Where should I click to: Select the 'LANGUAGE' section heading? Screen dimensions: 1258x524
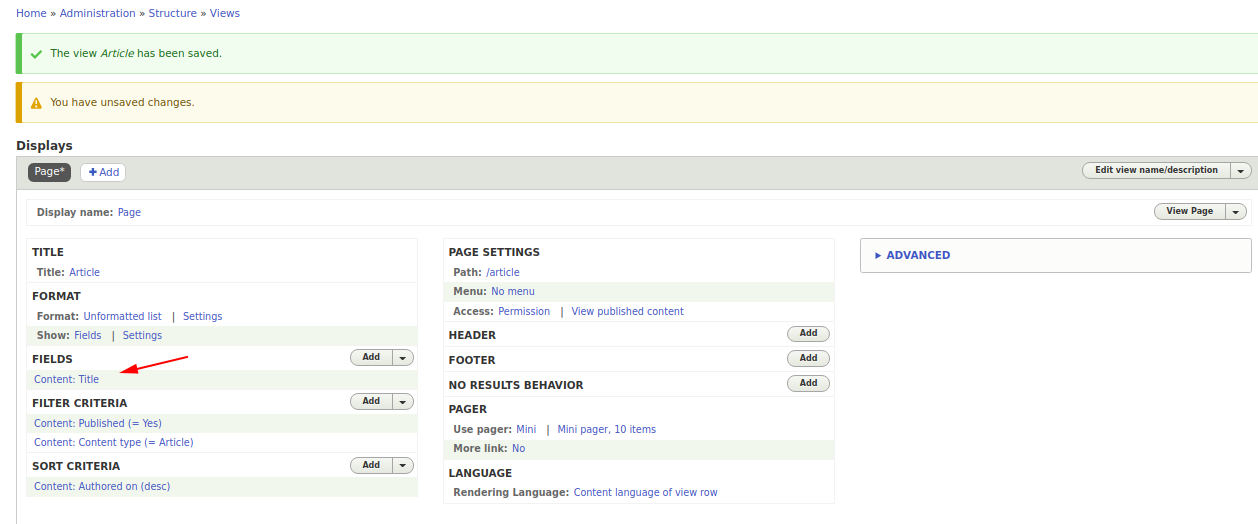coord(480,474)
